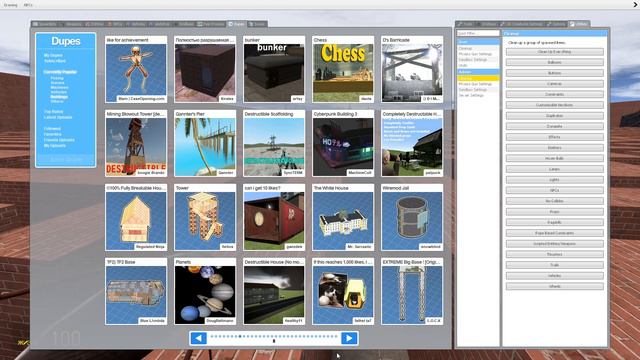The width and height of the screenshot is (640, 360).
Task: Open 'TF2 Base' dupe thumbnail
Action: [x=136, y=291]
